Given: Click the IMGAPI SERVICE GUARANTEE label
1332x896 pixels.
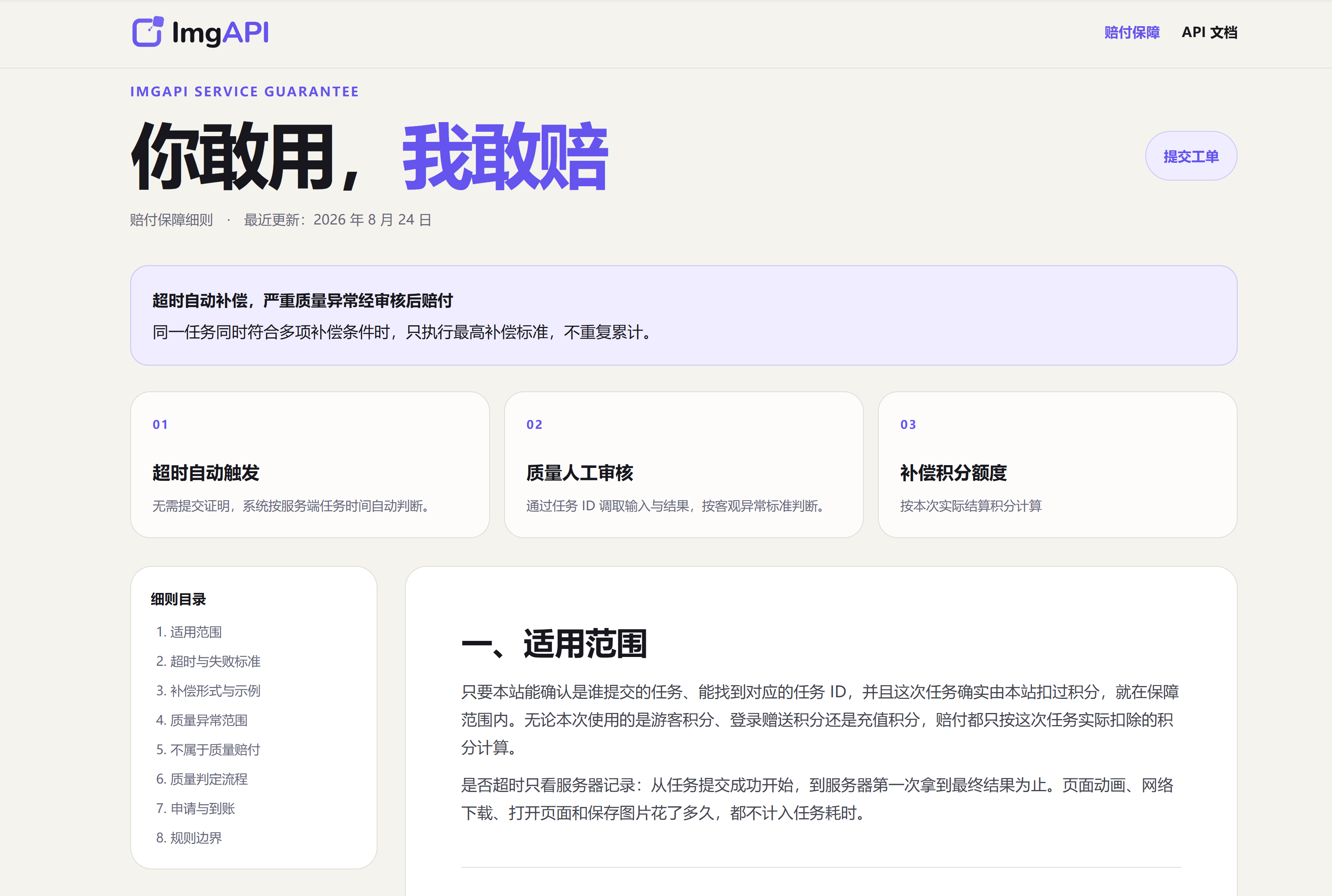Looking at the screenshot, I should pyautogui.click(x=245, y=92).
